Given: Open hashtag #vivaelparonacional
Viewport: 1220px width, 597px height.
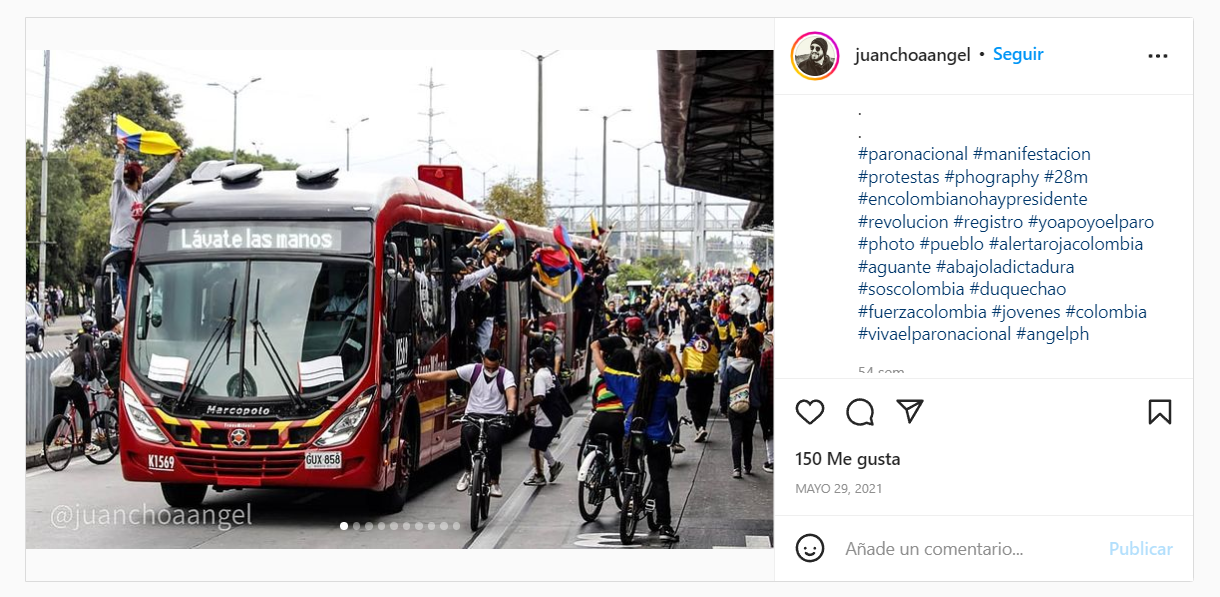Looking at the screenshot, I should [934, 334].
